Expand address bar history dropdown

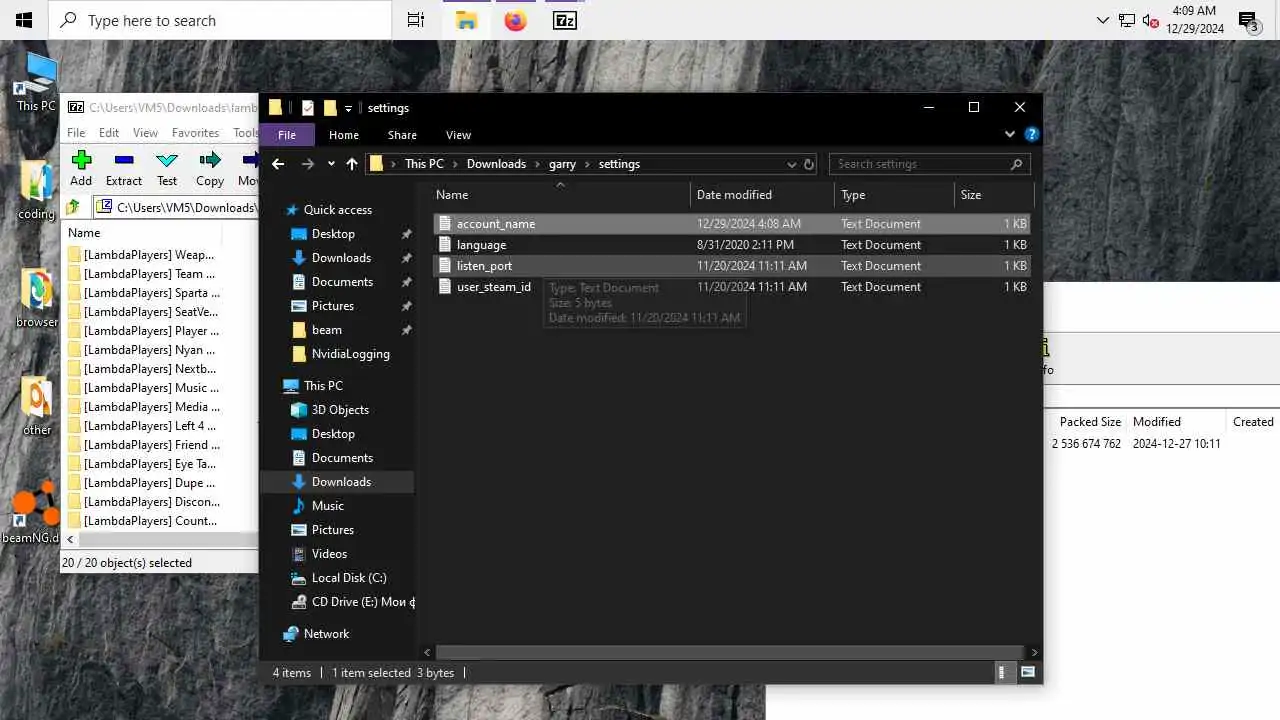pos(792,164)
